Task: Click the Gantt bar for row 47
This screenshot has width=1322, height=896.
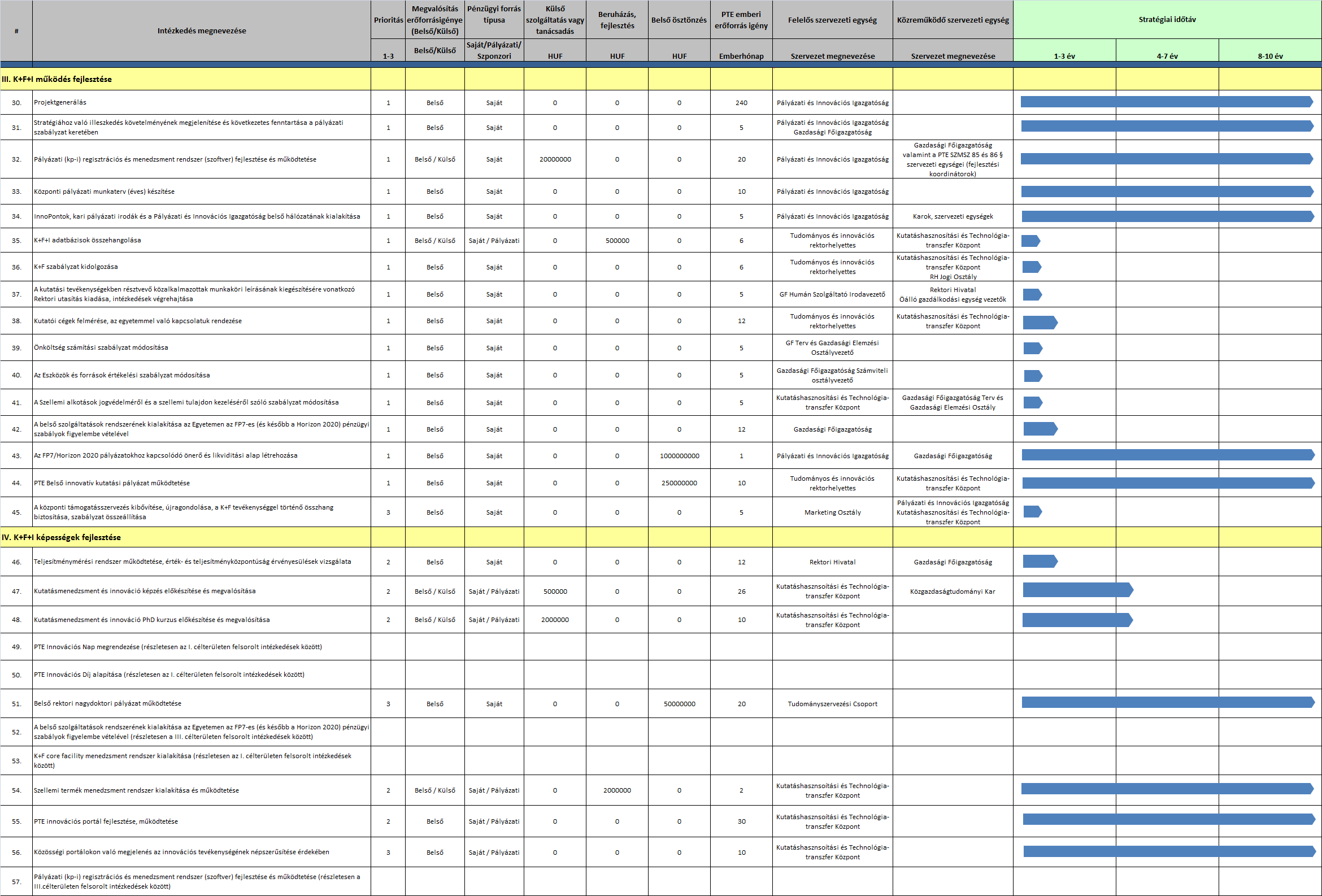Action: (1078, 590)
